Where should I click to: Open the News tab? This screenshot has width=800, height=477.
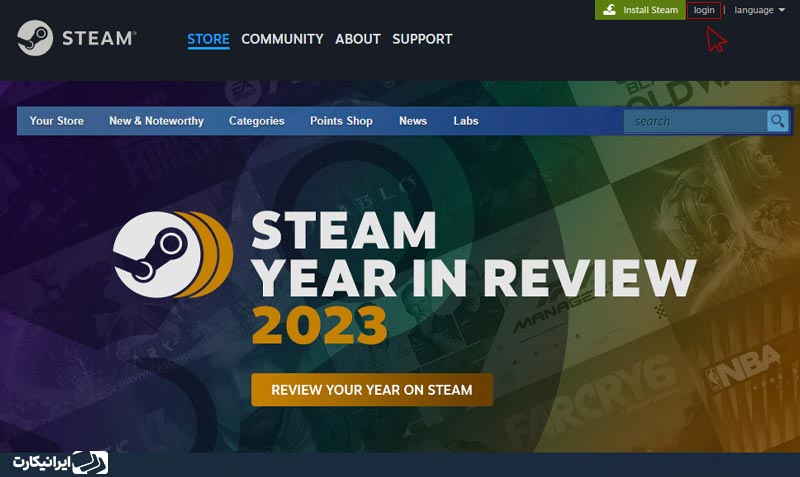click(413, 121)
